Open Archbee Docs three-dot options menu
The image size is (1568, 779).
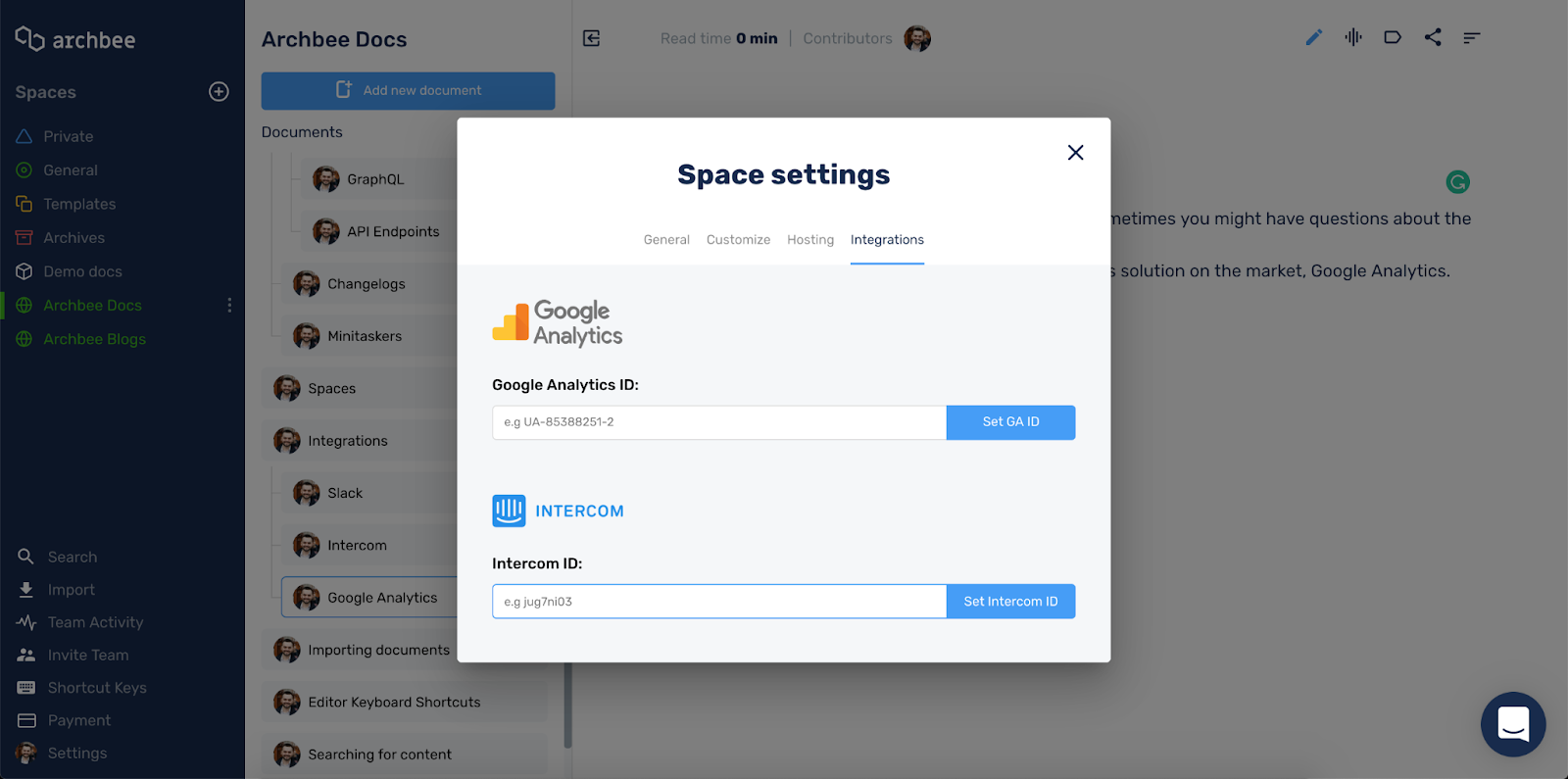[x=229, y=305]
